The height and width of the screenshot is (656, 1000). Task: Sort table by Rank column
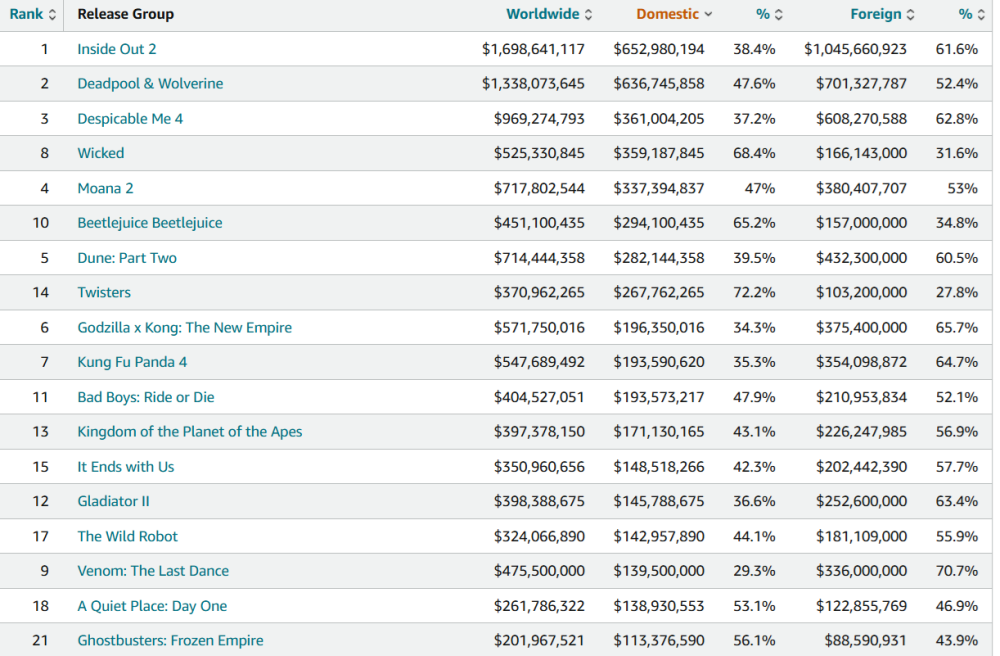click(x=32, y=14)
